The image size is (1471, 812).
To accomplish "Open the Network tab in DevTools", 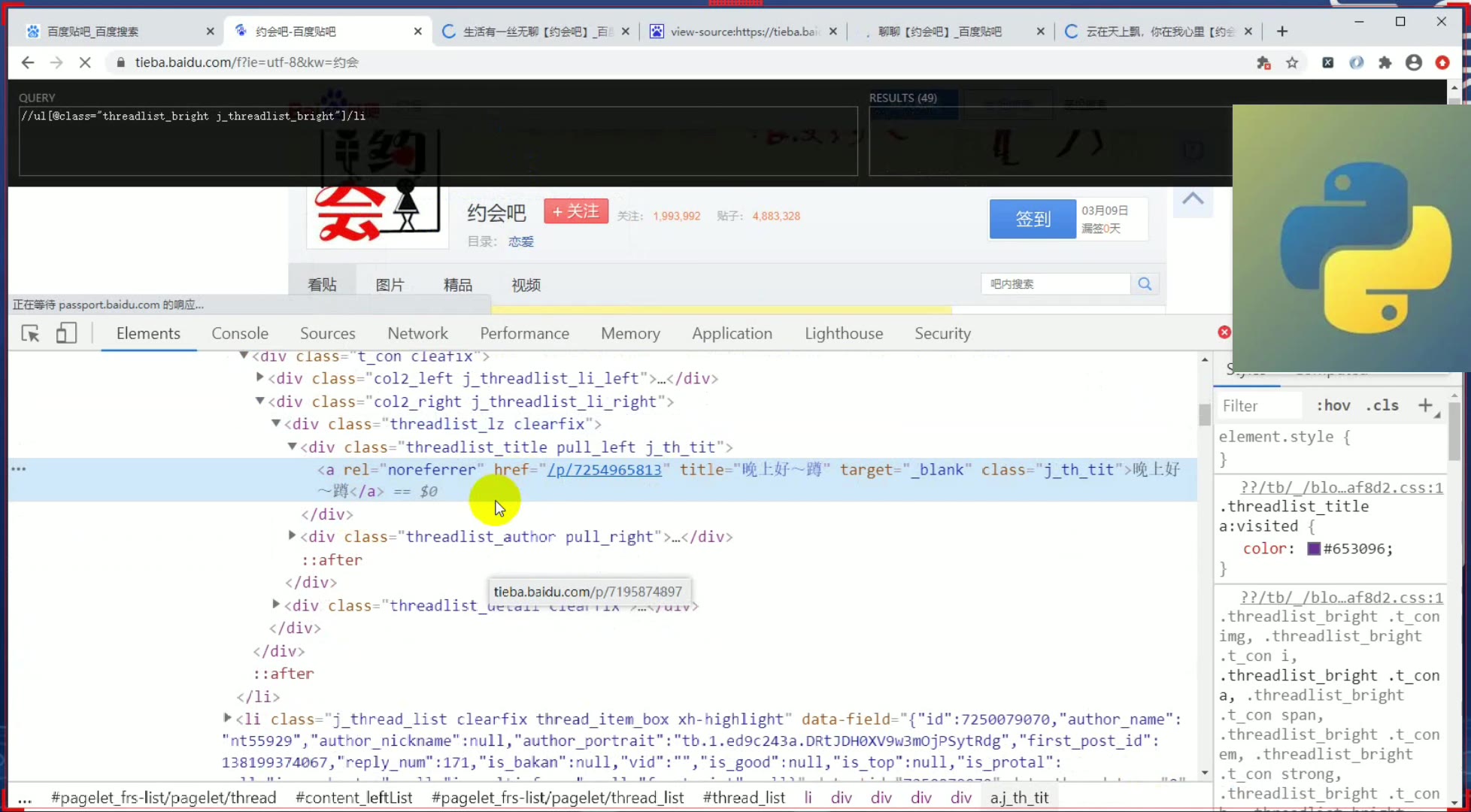I will point(417,333).
